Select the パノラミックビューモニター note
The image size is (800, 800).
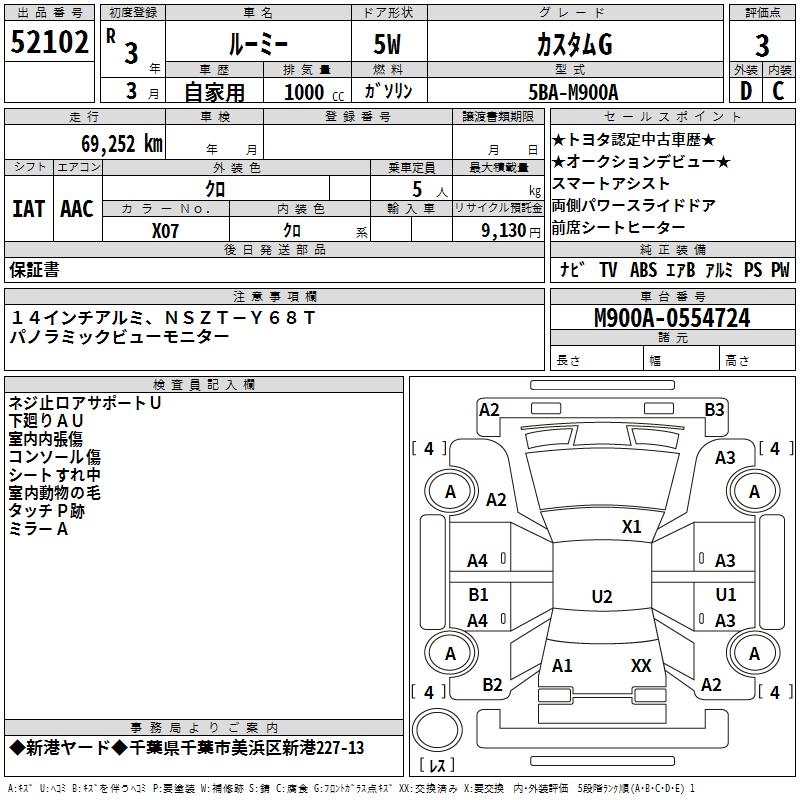pos(119,337)
